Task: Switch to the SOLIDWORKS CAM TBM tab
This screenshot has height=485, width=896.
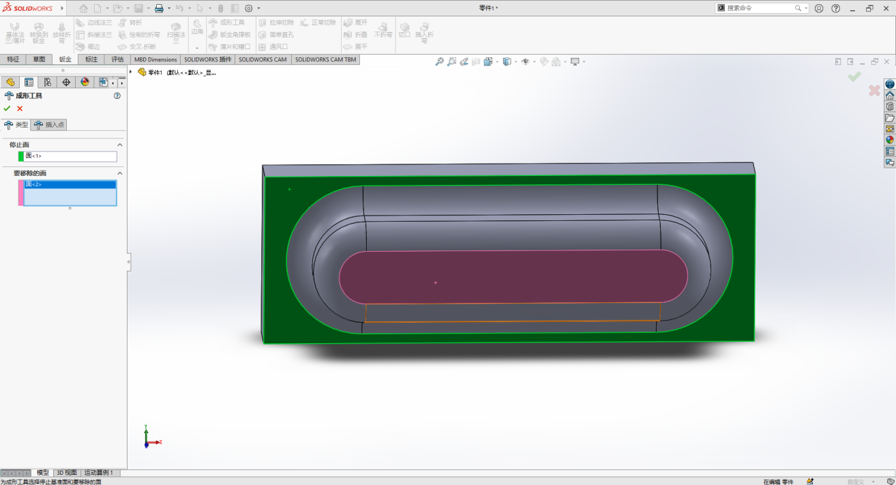Action: pyautogui.click(x=325, y=59)
